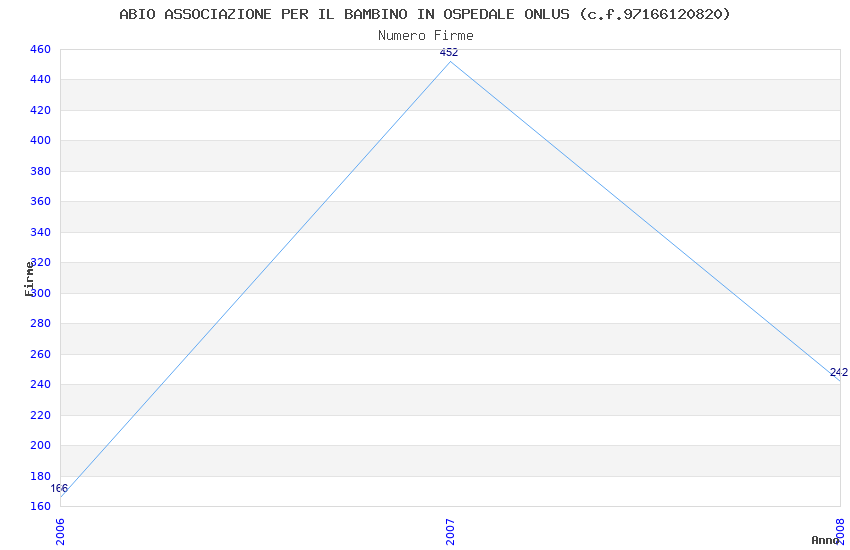Select the 166 data point label
Image resolution: width=850 pixels, height=550 pixels.
tap(59, 488)
